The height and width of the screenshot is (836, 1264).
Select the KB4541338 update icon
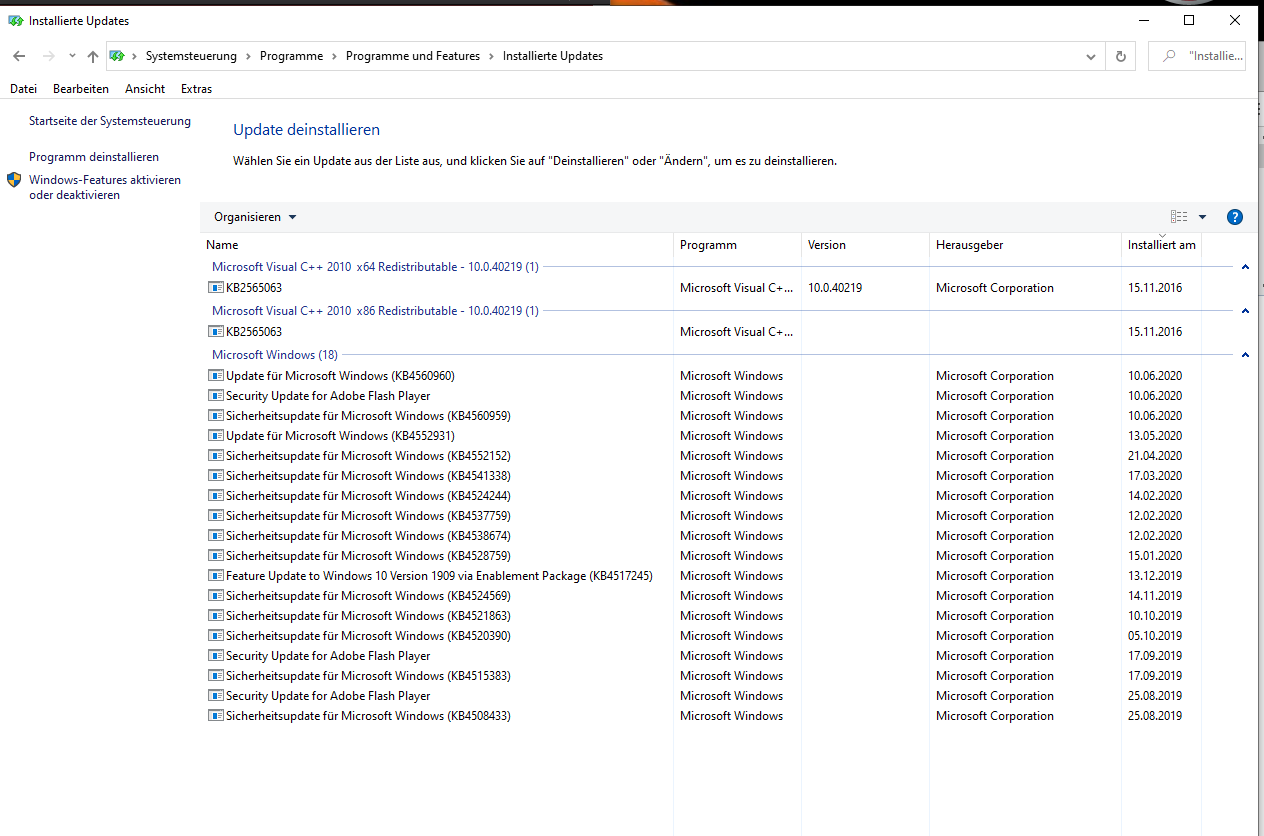215,476
